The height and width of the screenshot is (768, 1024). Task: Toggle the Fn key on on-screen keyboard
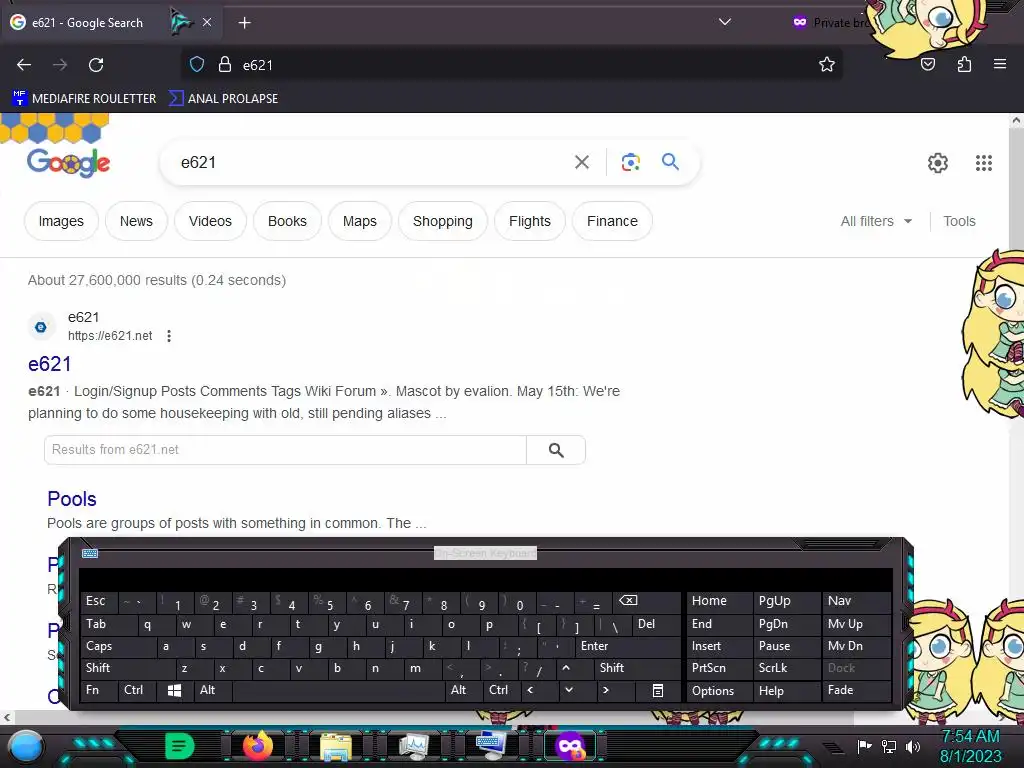(x=99, y=690)
